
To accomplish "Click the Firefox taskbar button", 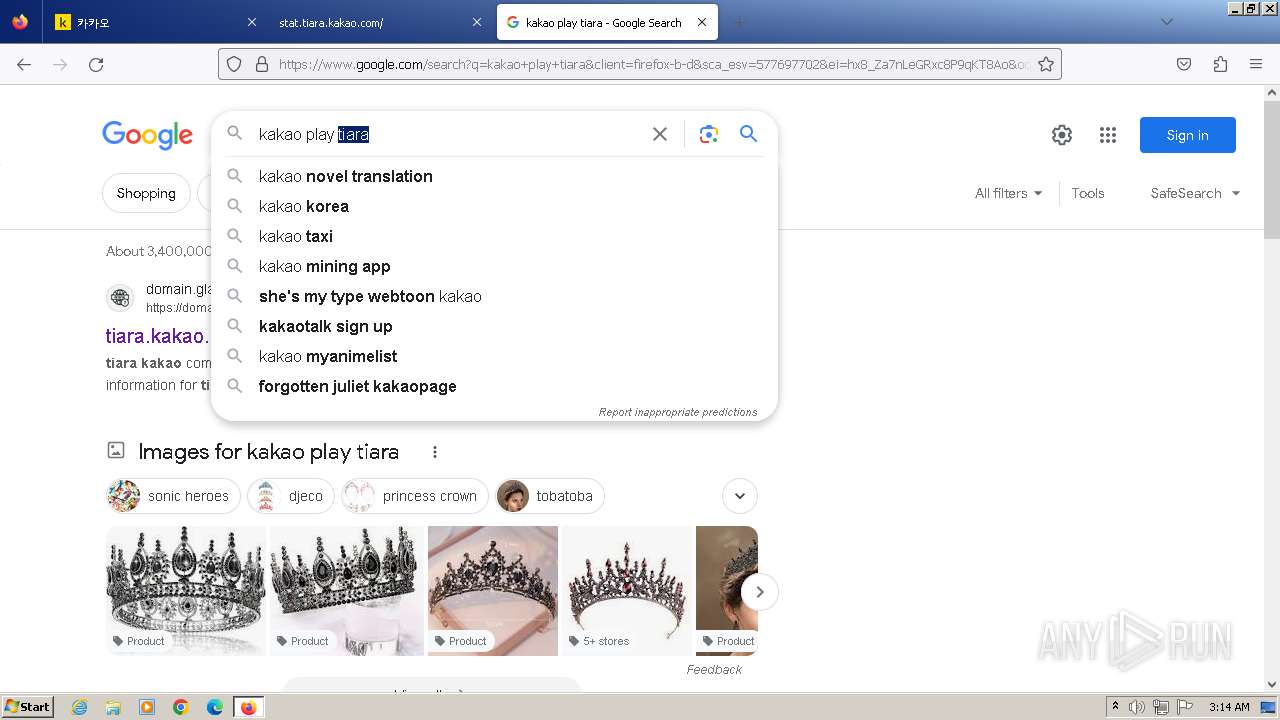I will (x=249, y=707).
